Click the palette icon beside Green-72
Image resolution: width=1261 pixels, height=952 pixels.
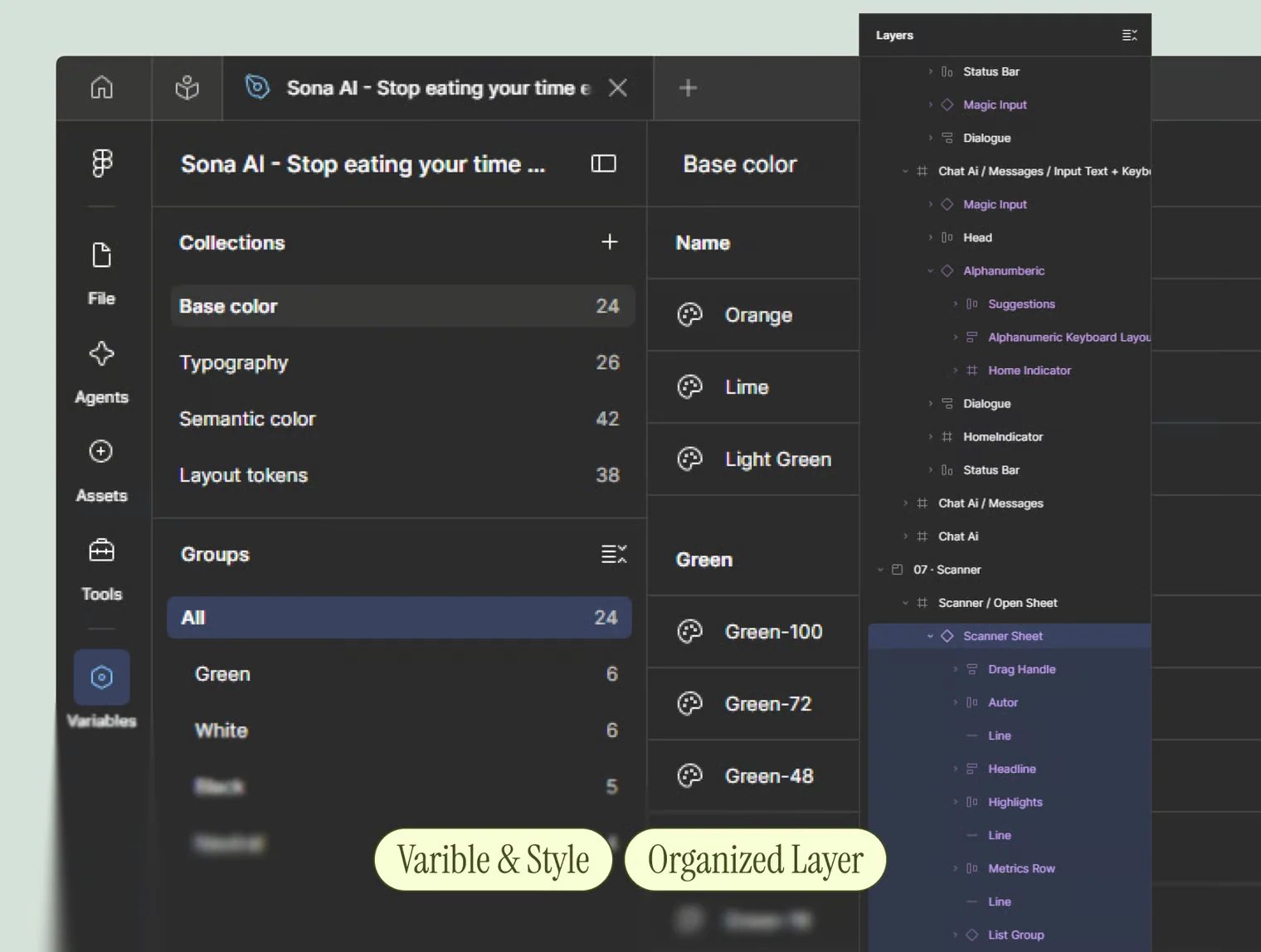(689, 703)
